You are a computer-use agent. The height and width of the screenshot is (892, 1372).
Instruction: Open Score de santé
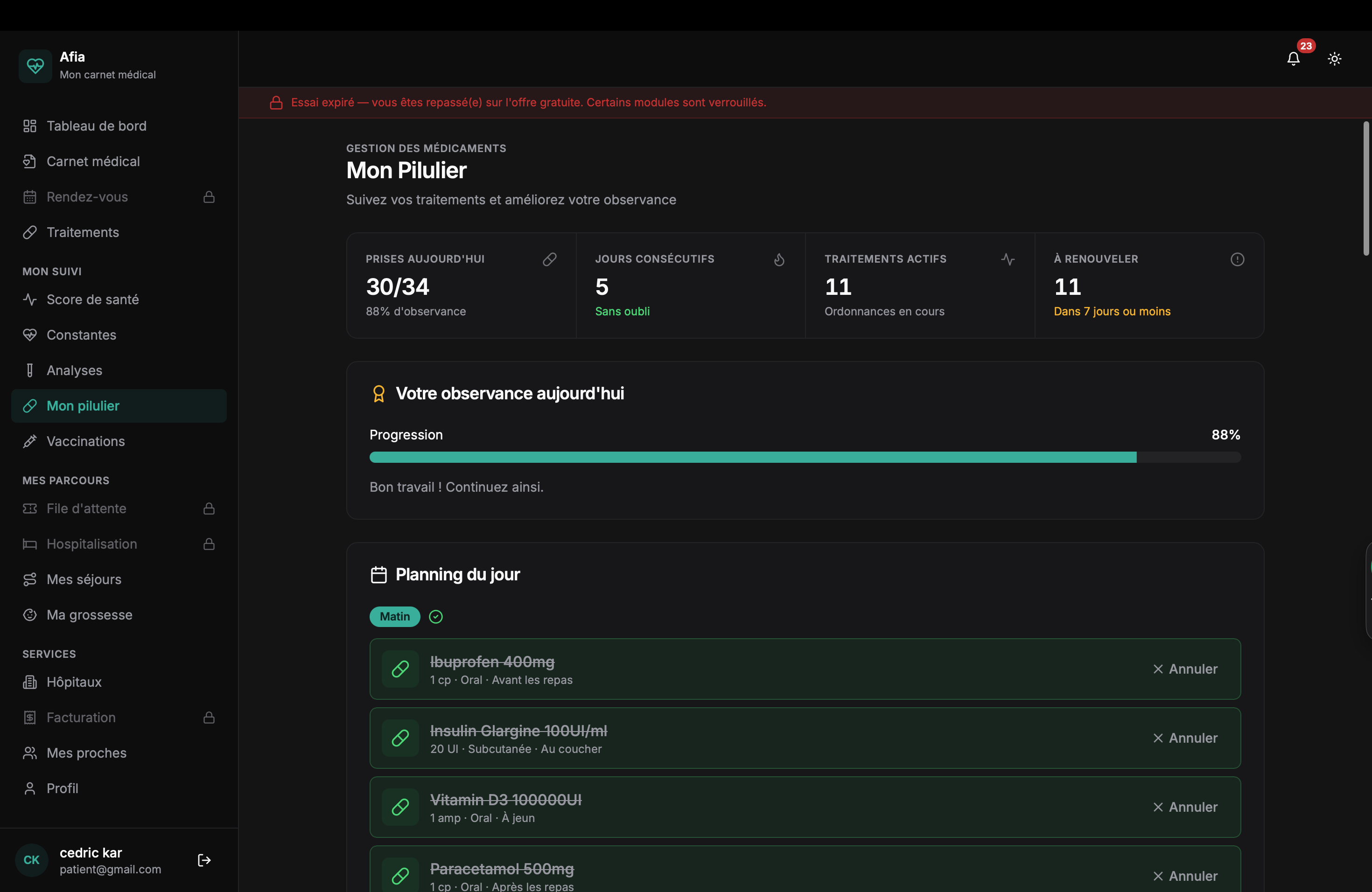(119, 300)
